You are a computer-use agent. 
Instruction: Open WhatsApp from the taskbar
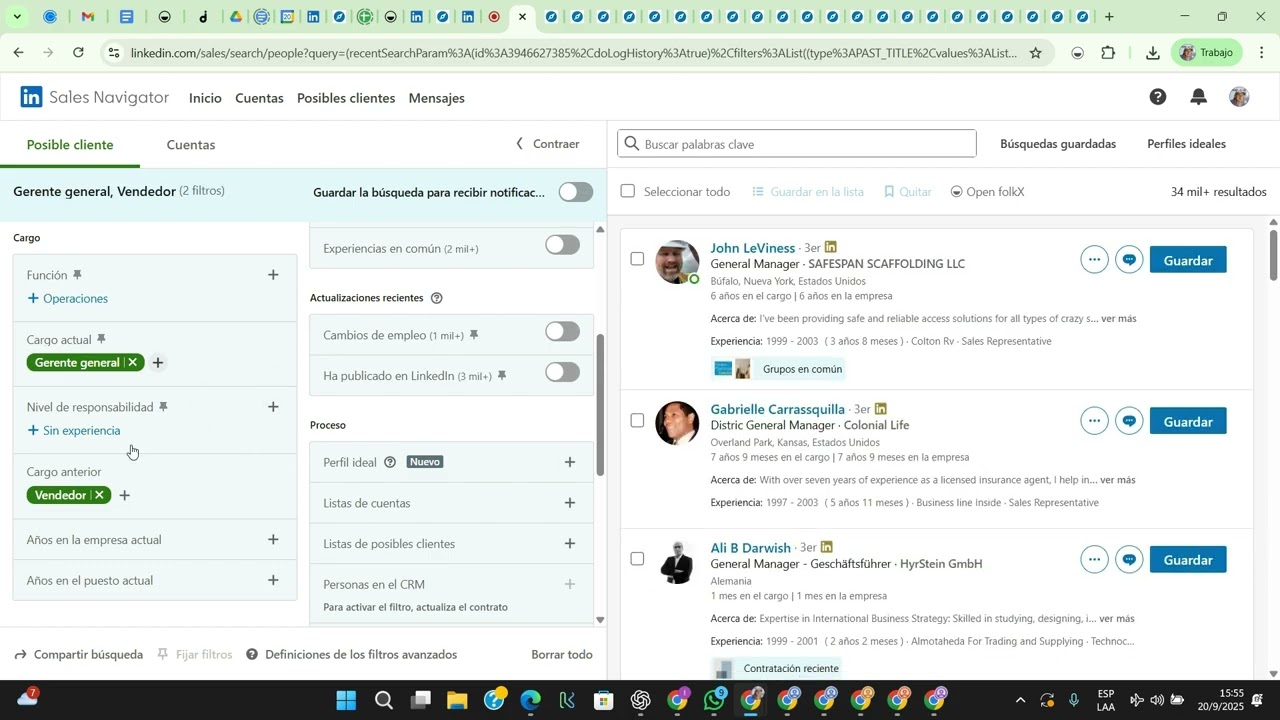point(715,700)
